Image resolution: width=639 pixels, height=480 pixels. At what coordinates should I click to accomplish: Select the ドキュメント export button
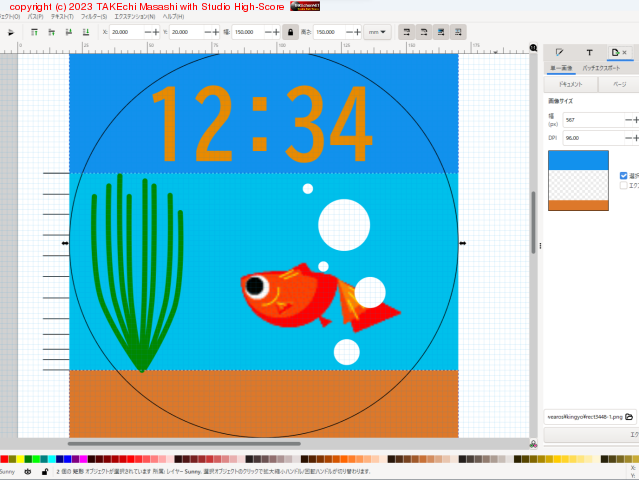pos(556,85)
